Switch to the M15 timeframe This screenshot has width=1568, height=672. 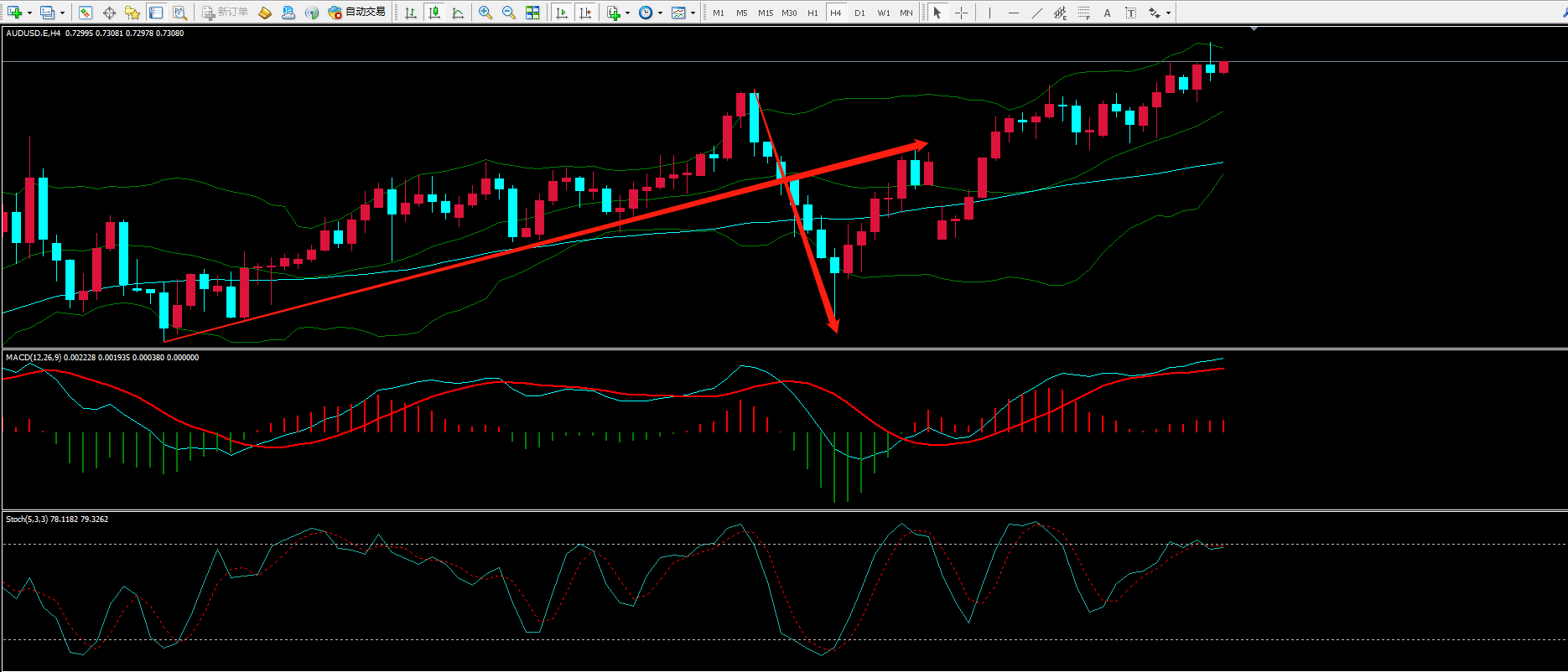coord(766,13)
